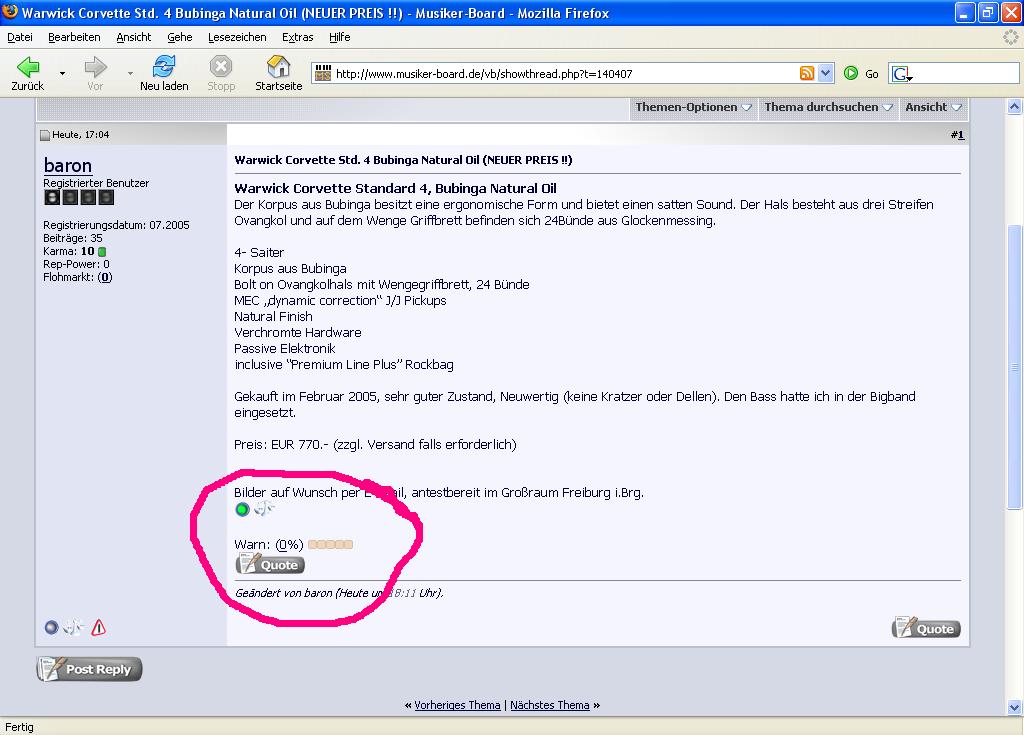This screenshot has height=735, width=1024.
Task: Click the grey offline status dot in the sidebar
Action: (x=51, y=627)
